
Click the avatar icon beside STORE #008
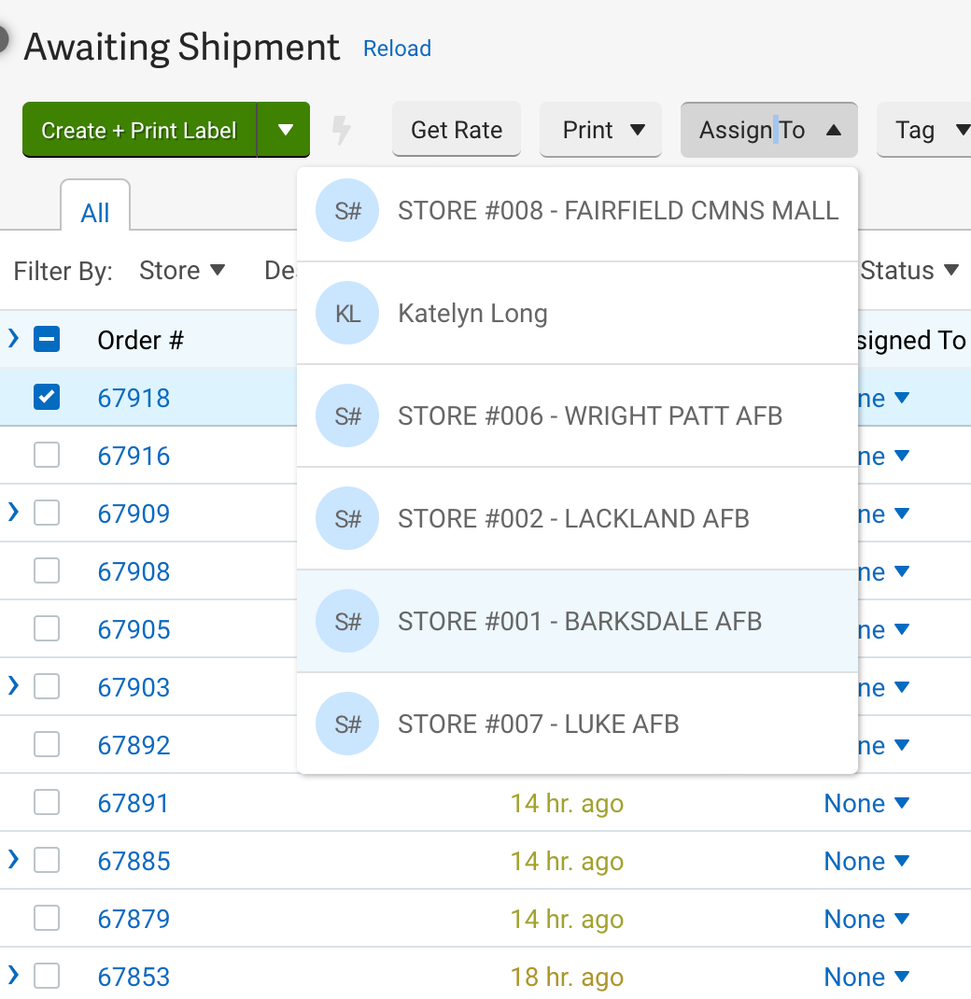(347, 211)
